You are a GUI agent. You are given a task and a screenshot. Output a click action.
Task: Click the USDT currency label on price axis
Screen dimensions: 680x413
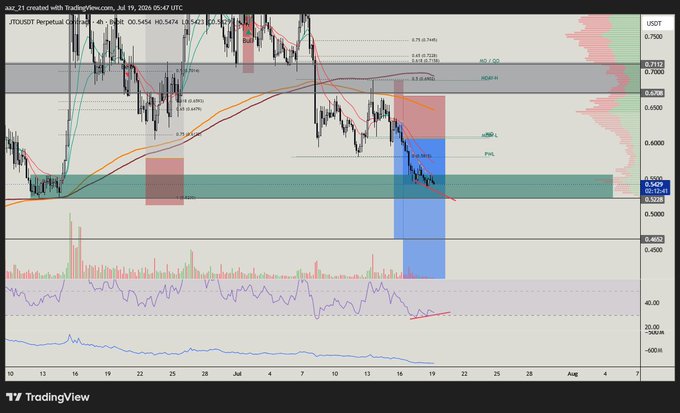point(654,23)
